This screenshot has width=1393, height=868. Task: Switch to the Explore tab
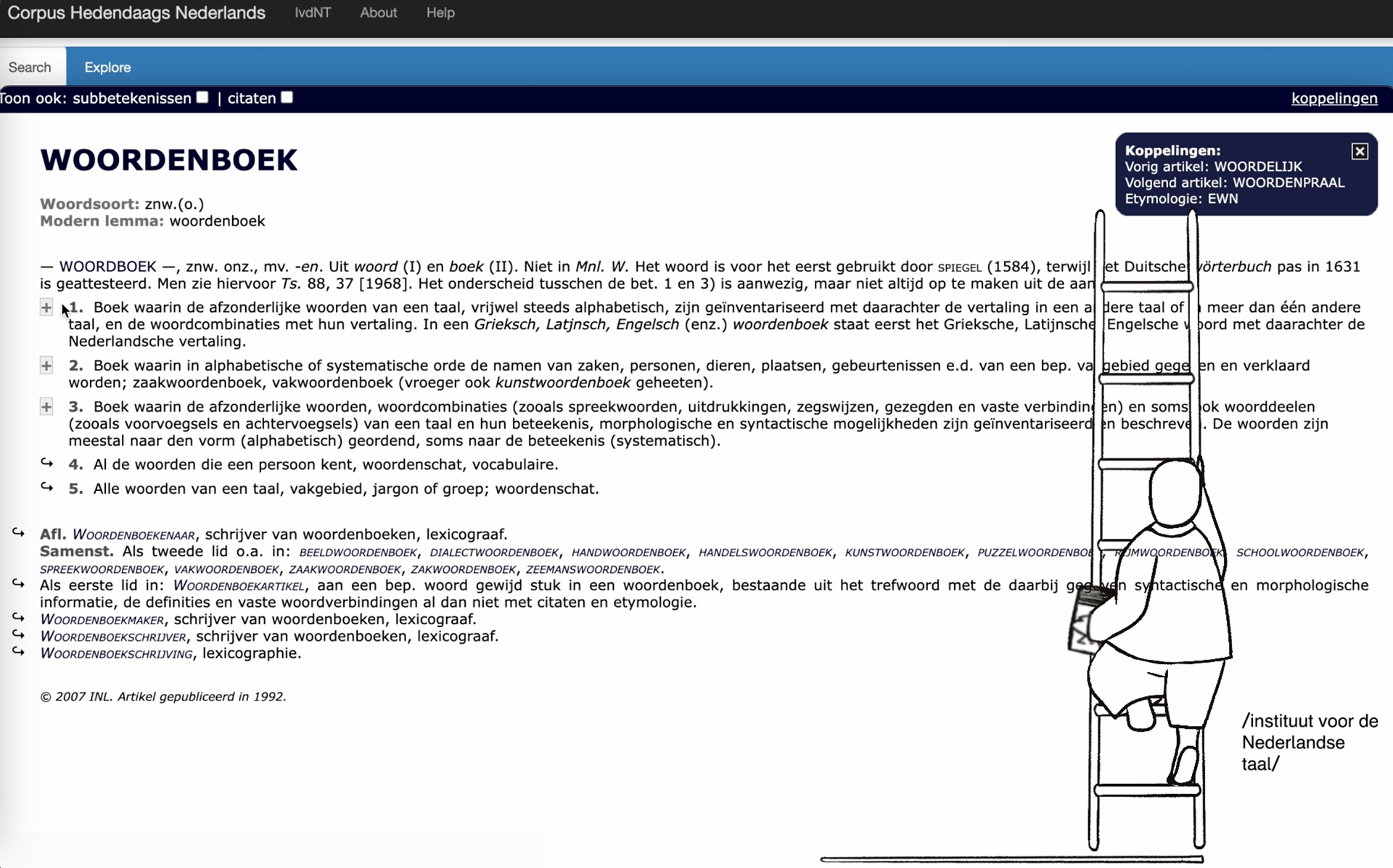[107, 67]
